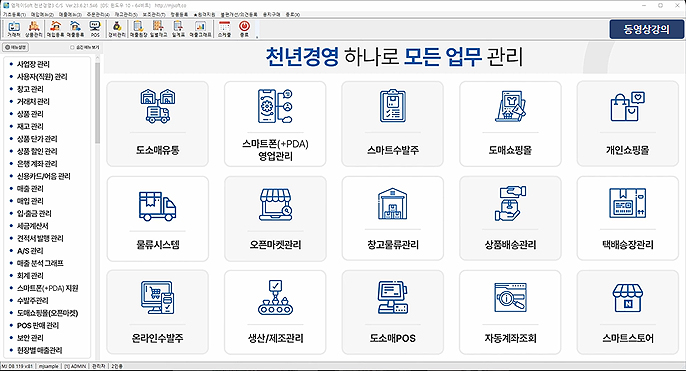The height and width of the screenshot is (371, 686).
Task: Select 매출 분석 그래프 in sidebar
Action: pos(40,263)
